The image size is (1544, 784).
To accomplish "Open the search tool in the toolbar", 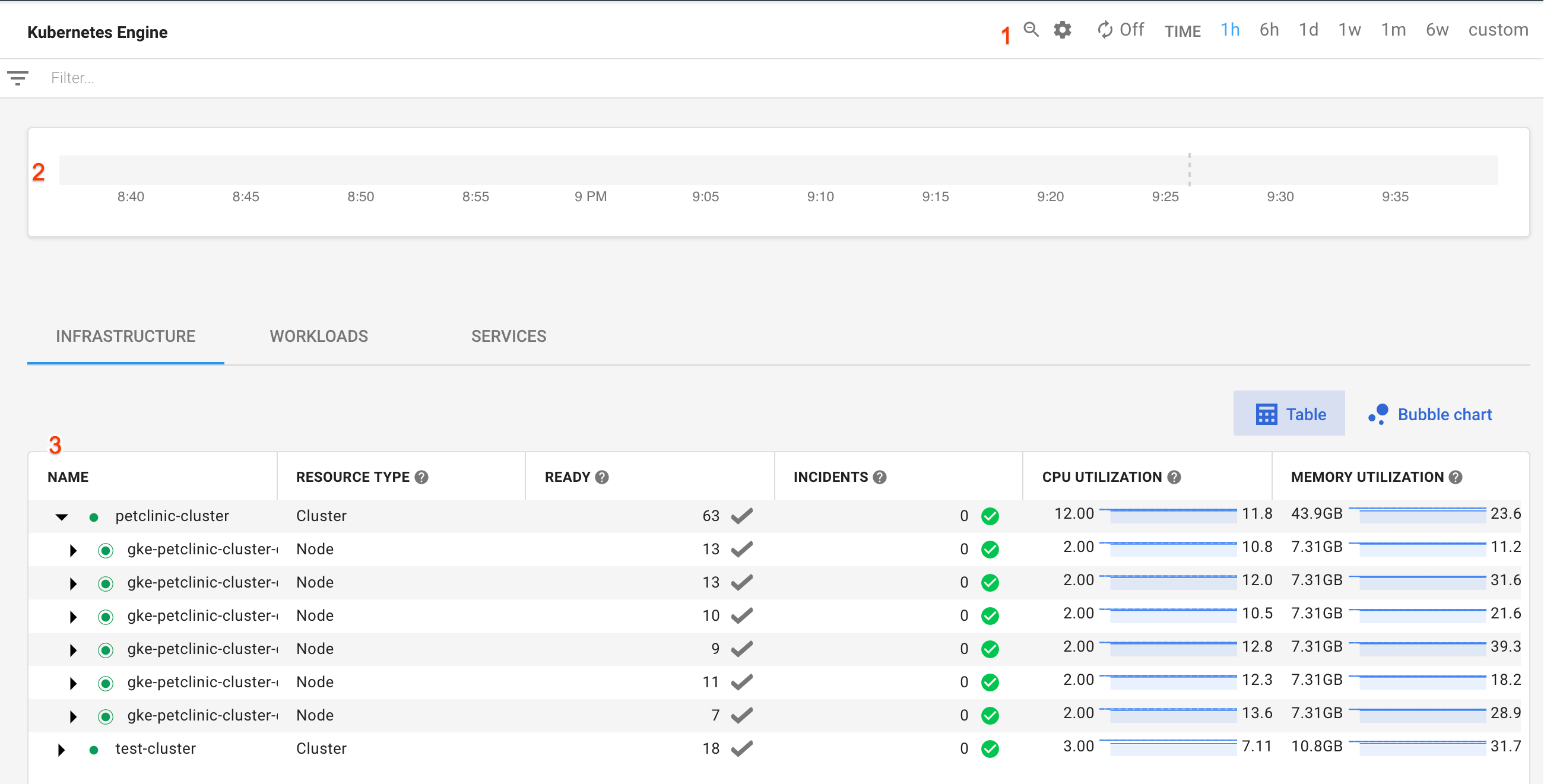I will pyautogui.click(x=1031, y=29).
